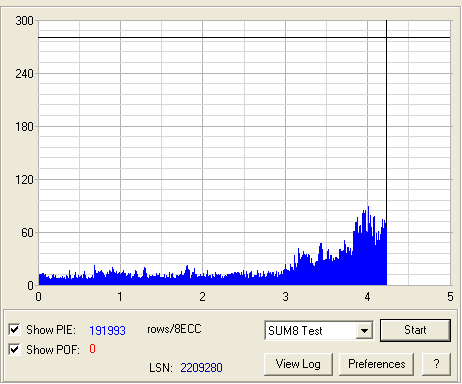Open View Log
Screen dimensions: 462x384
click(298, 364)
